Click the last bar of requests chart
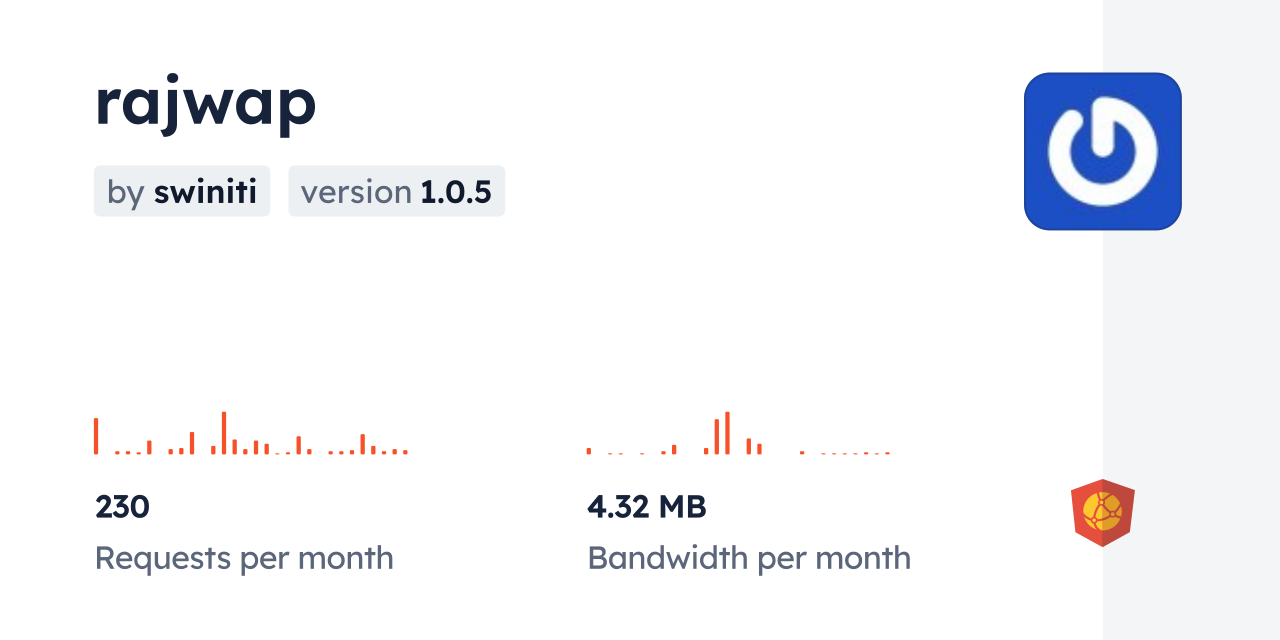 coord(405,452)
